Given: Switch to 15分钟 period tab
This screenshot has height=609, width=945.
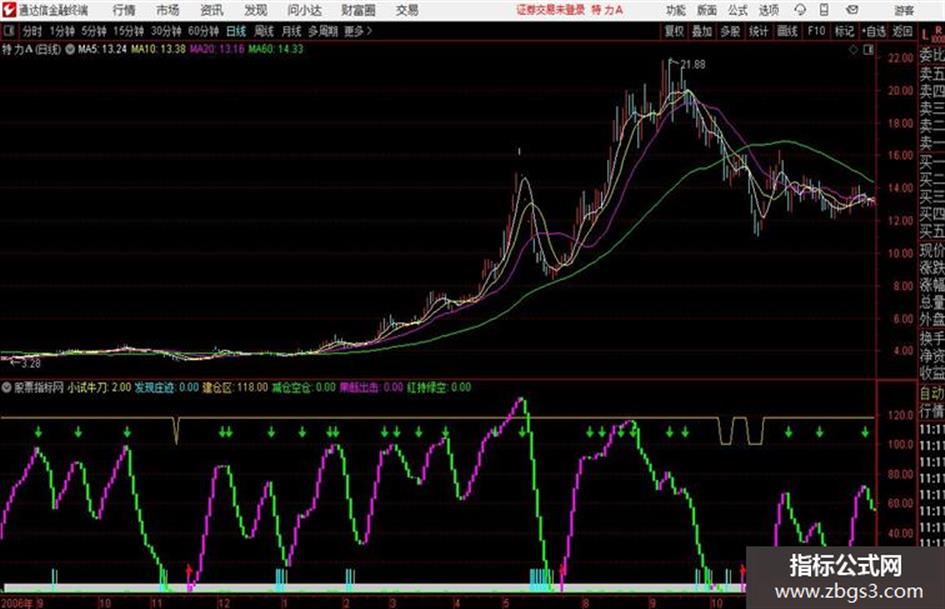Looking at the screenshot, I should [x=129, y=31].
